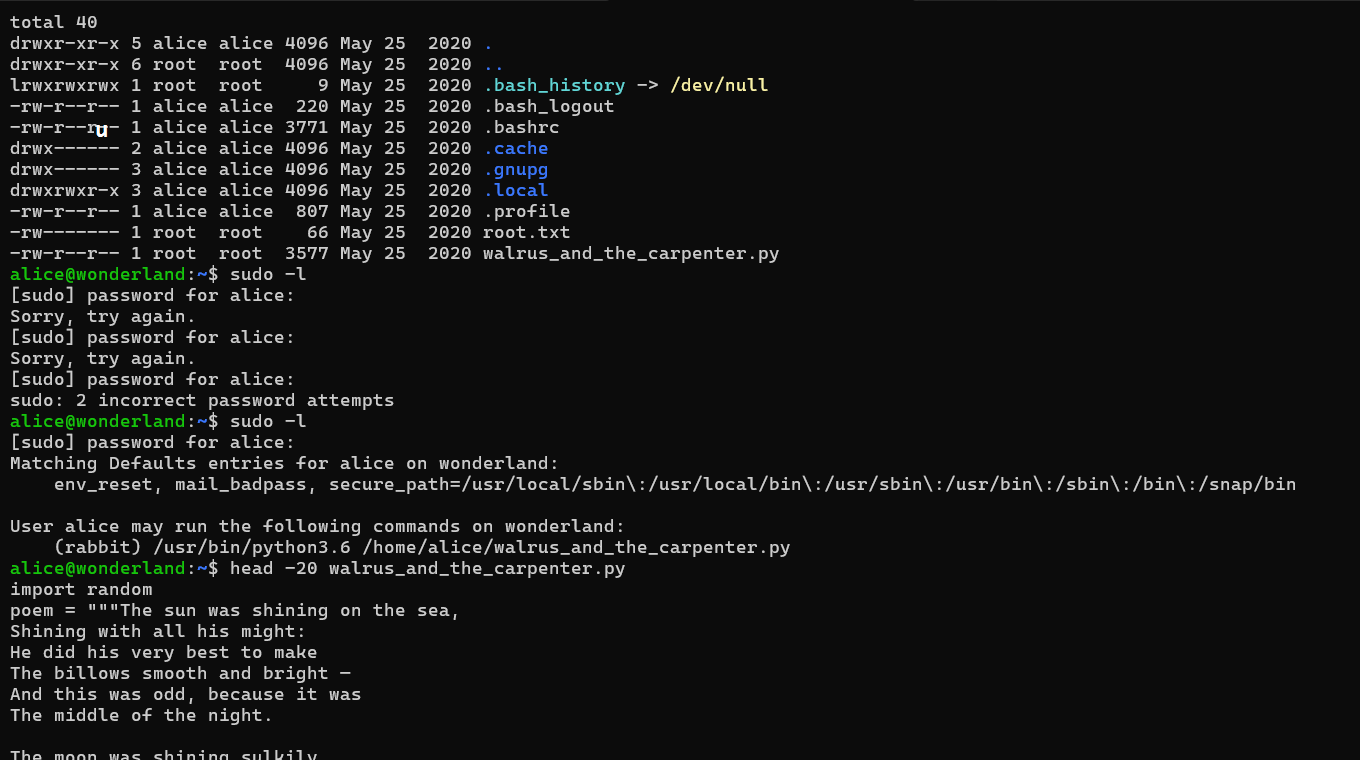Click the 'total 40' line
Image resolution: width=1360 pixels, height=760 pixels.
54,22
